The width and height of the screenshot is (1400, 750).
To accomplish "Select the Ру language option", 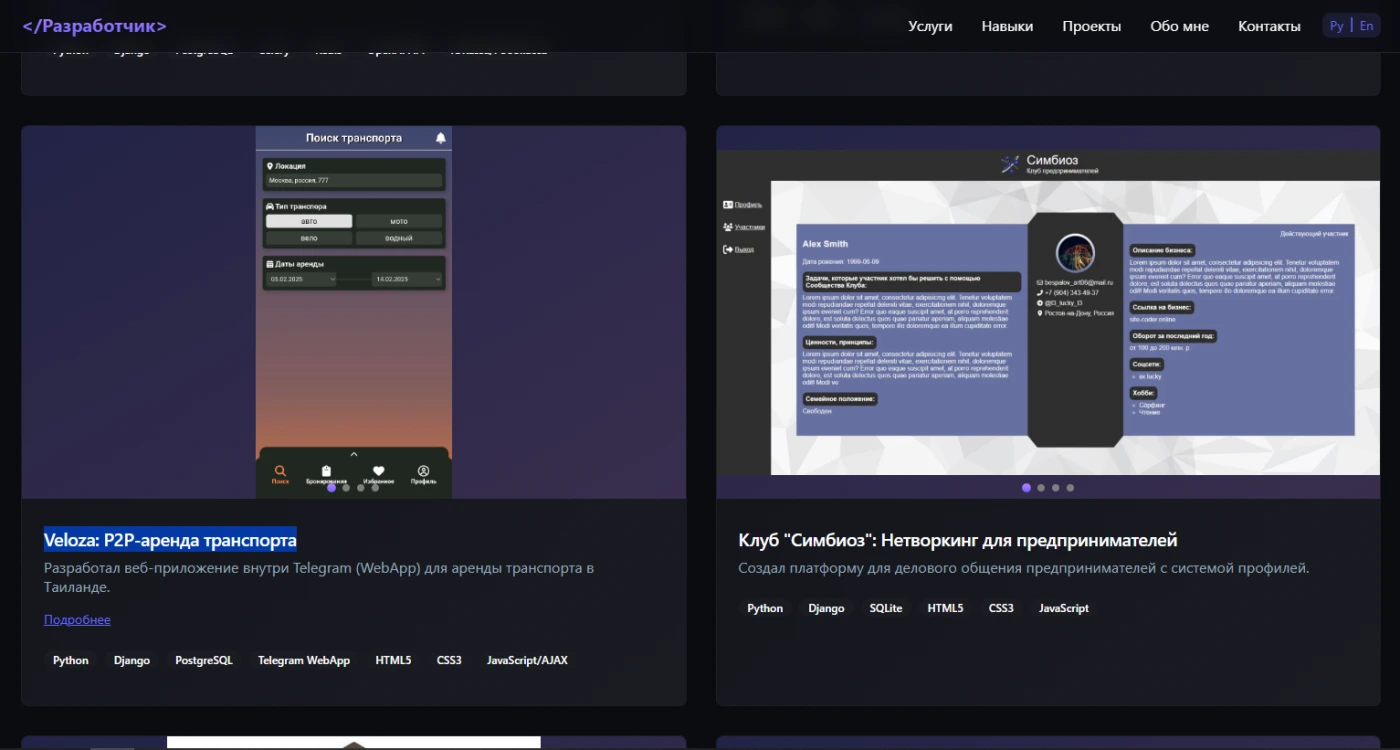I will point(1336,26).
